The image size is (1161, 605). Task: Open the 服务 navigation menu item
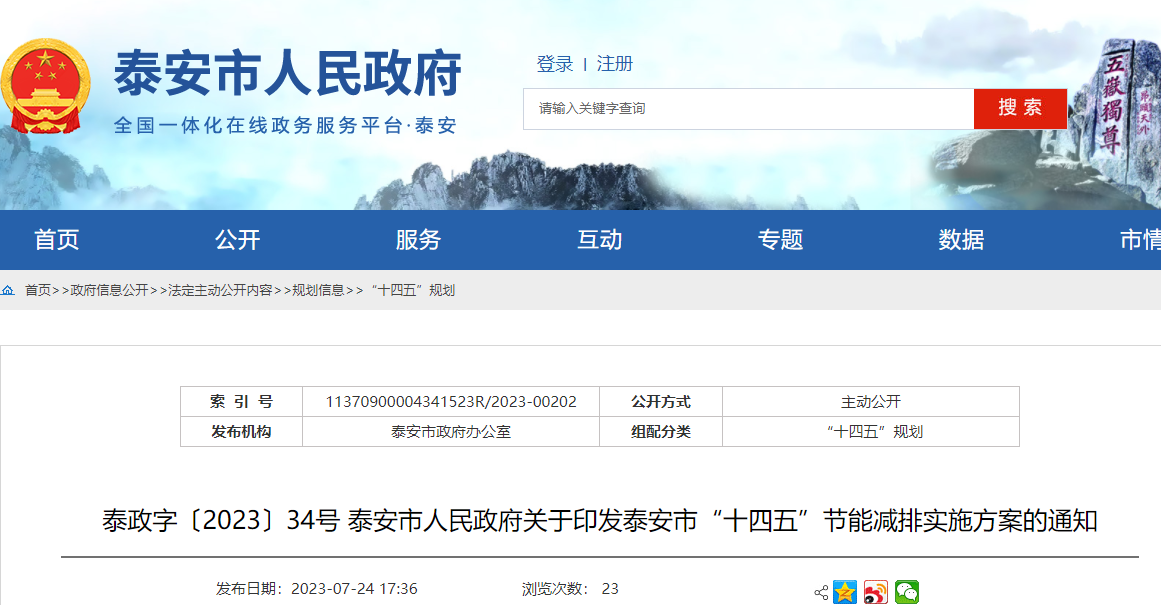click(418, 240)
